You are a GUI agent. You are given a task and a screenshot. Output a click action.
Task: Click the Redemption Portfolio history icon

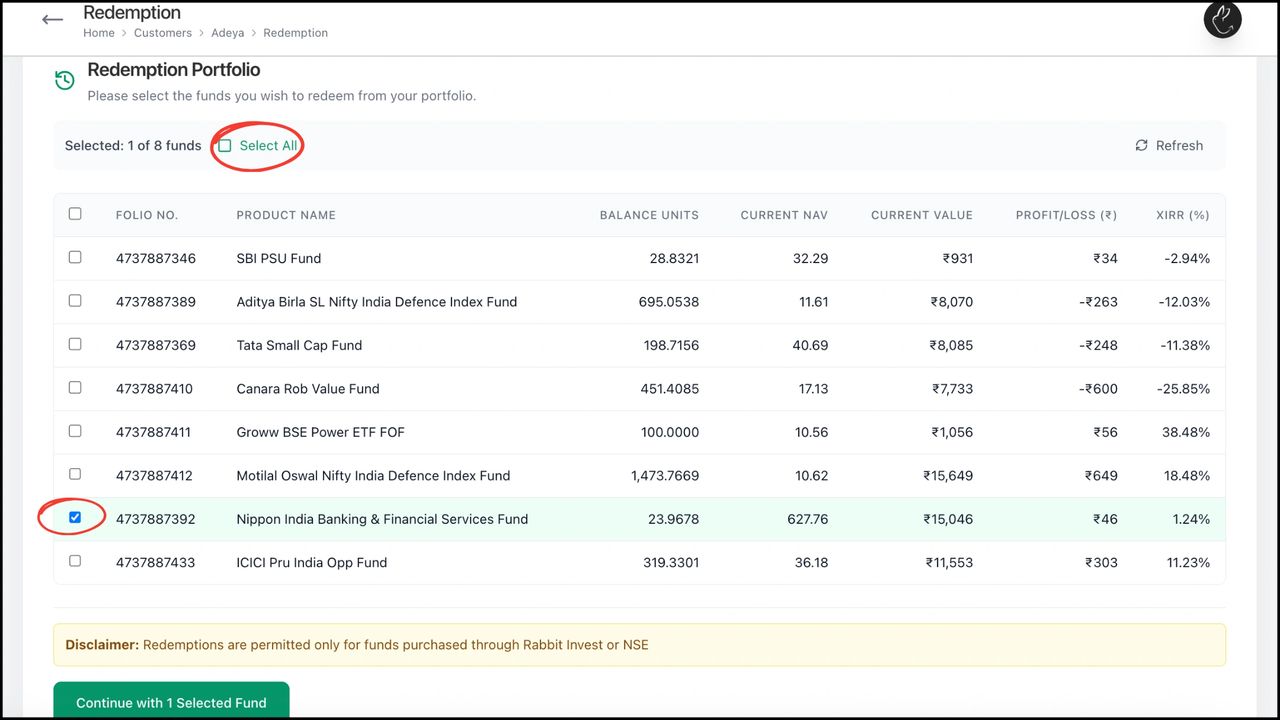65,80
